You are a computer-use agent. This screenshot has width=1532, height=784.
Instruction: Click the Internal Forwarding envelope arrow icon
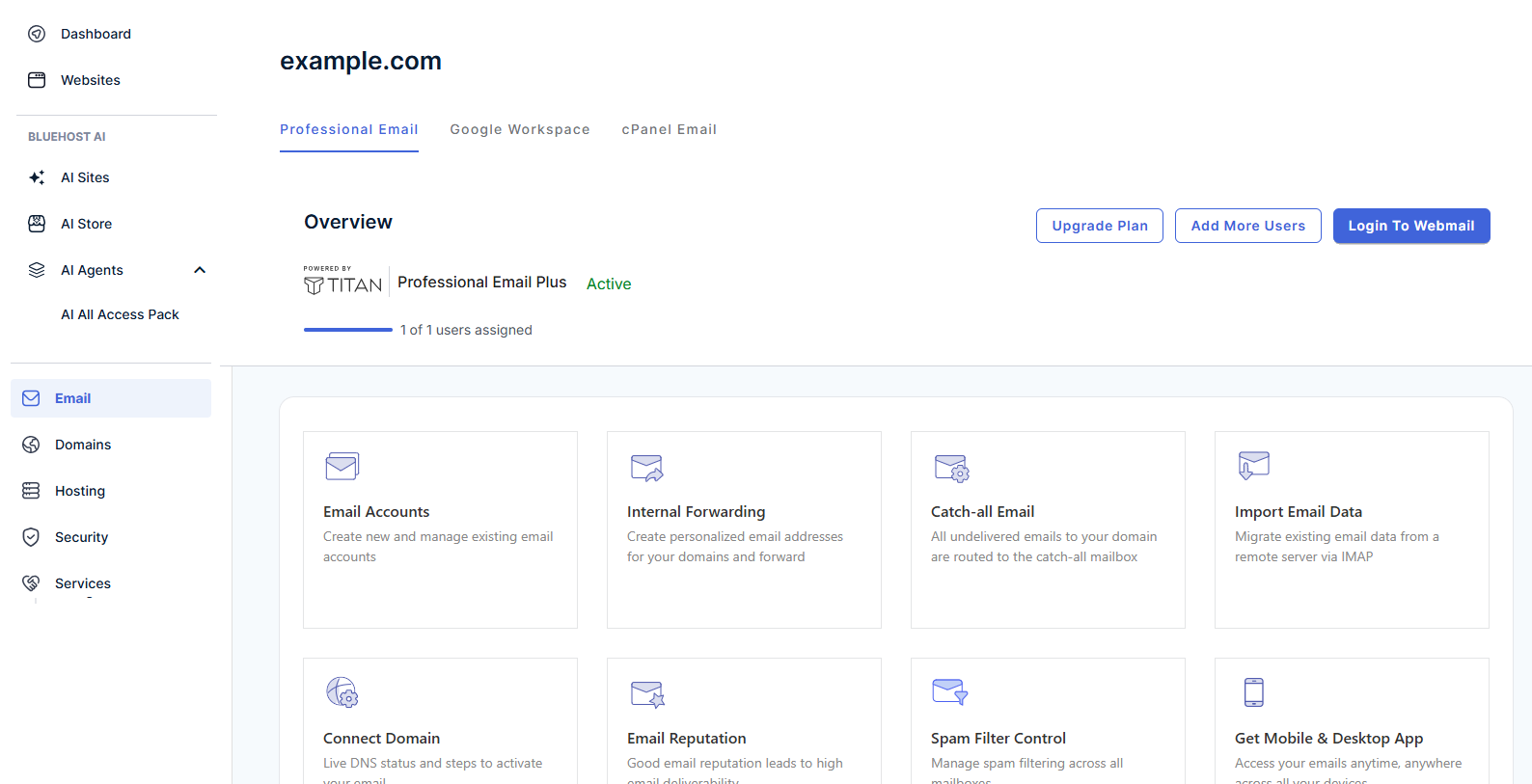click(x=646, y=468)
